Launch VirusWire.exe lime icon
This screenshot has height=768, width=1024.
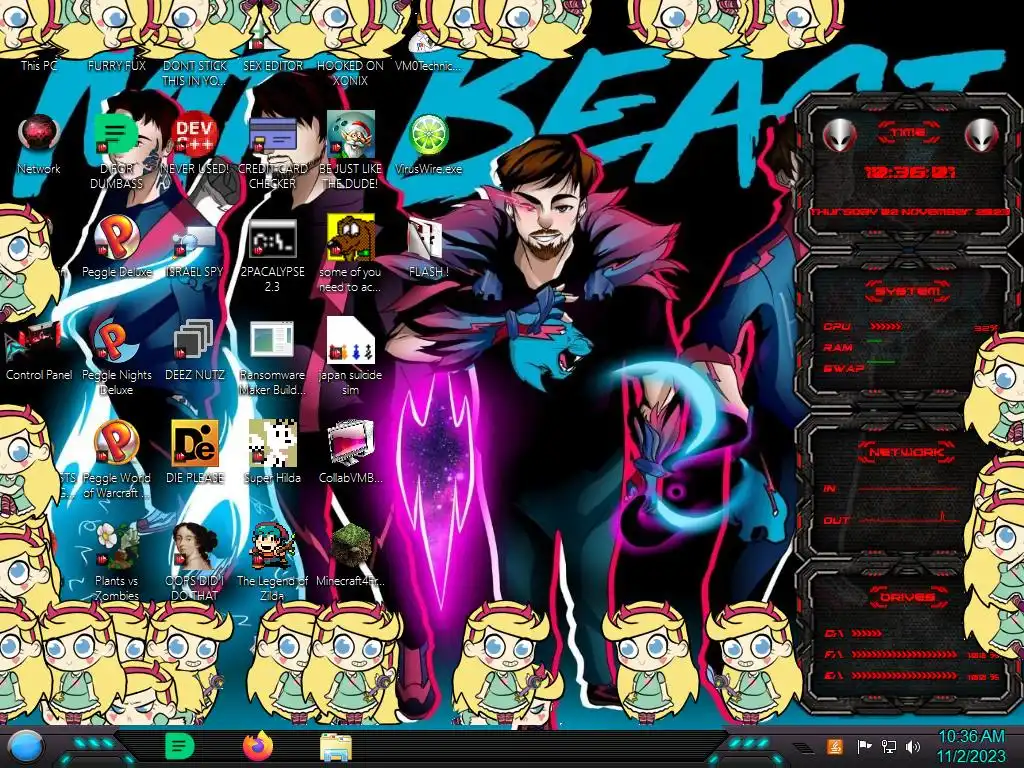pyautogui.click(x=428, y=135)
